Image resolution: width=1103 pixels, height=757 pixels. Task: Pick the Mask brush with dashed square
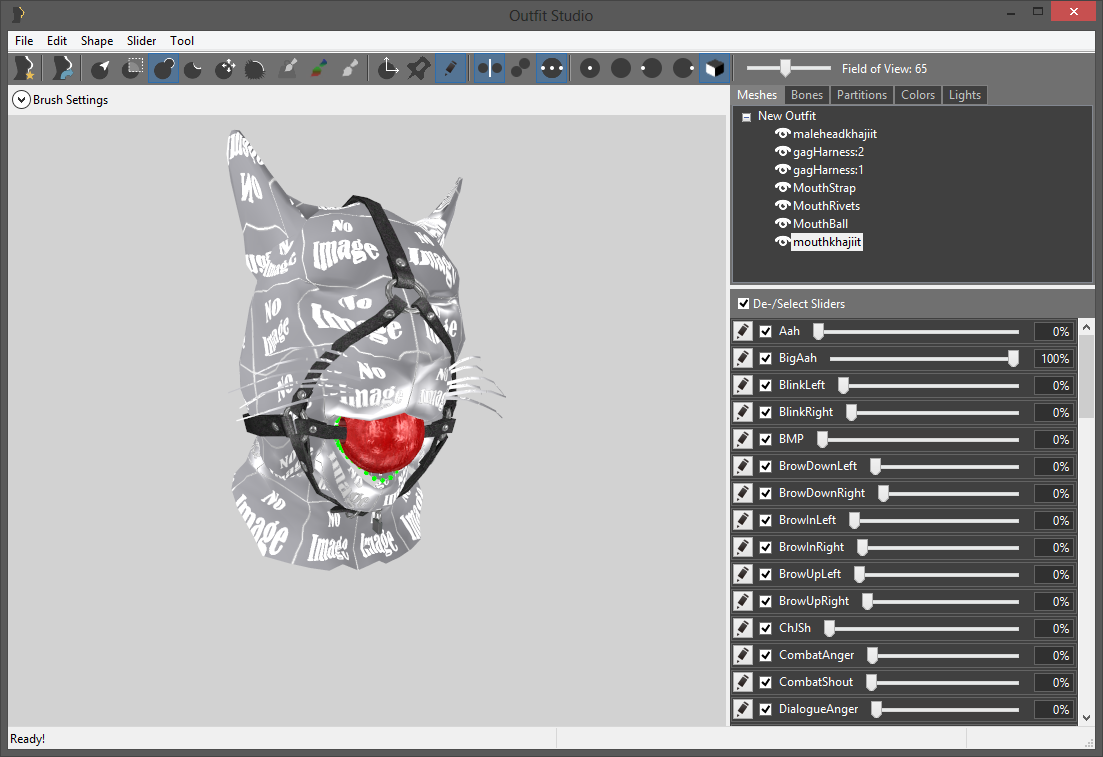click(x=132, y=68)
